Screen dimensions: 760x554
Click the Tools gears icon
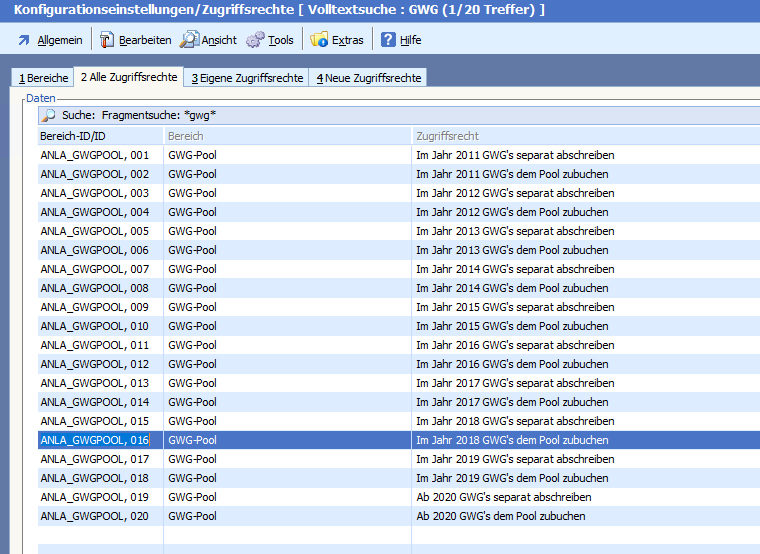click(x=255, y=40)
